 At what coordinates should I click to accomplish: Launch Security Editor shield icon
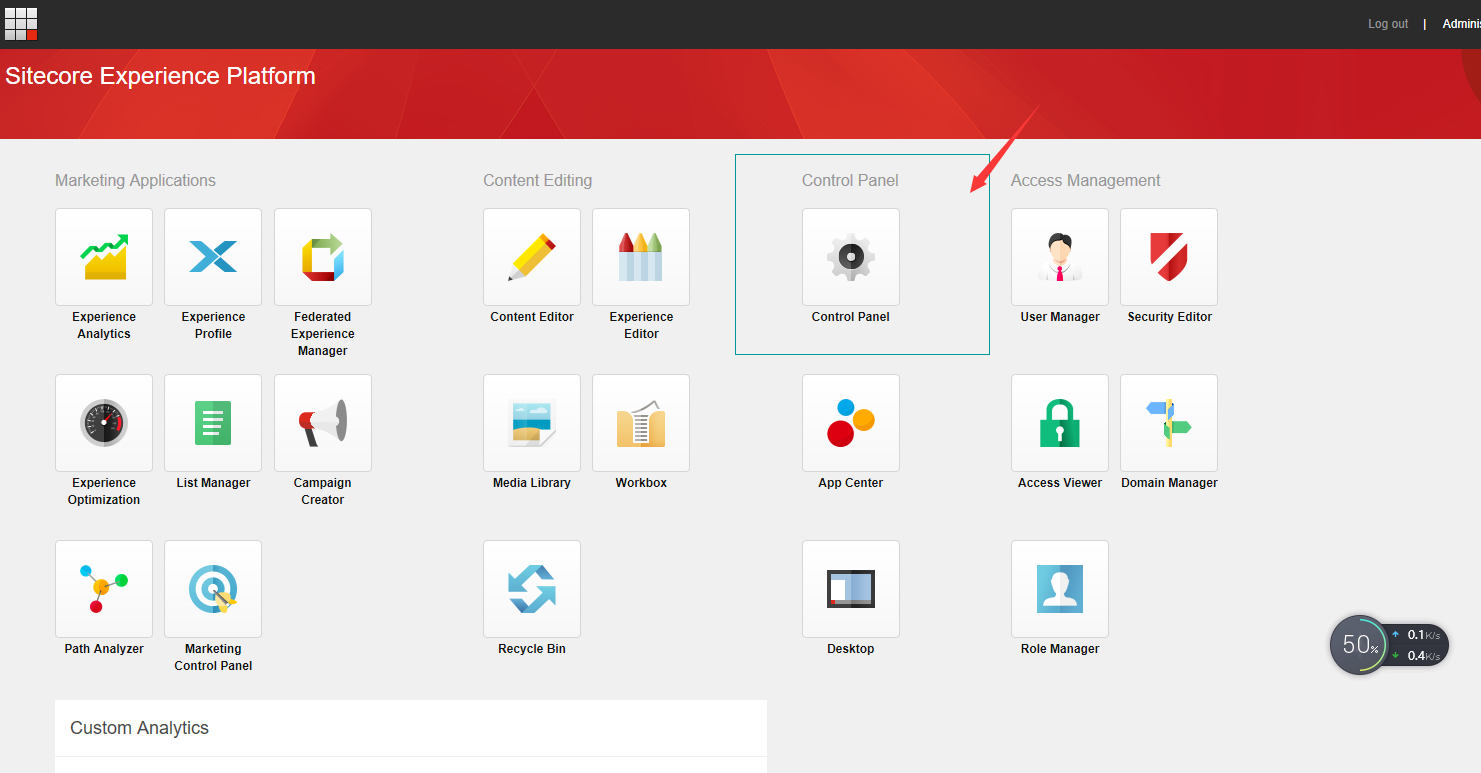click(x=1169, y=257)
